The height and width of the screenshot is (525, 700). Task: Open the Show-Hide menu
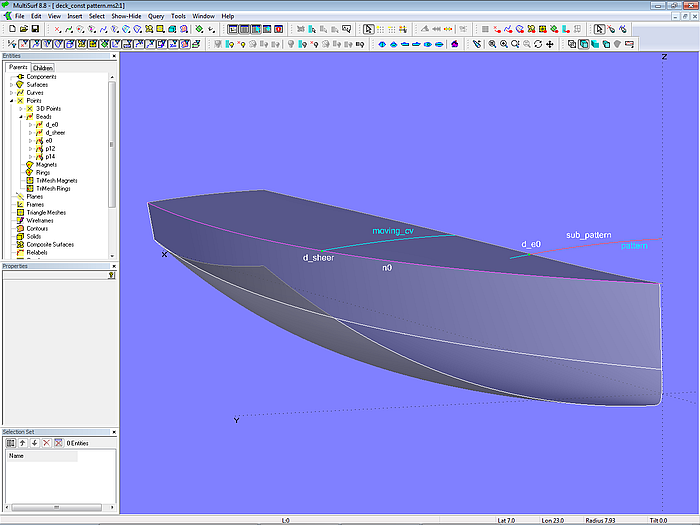click(125, 16)
